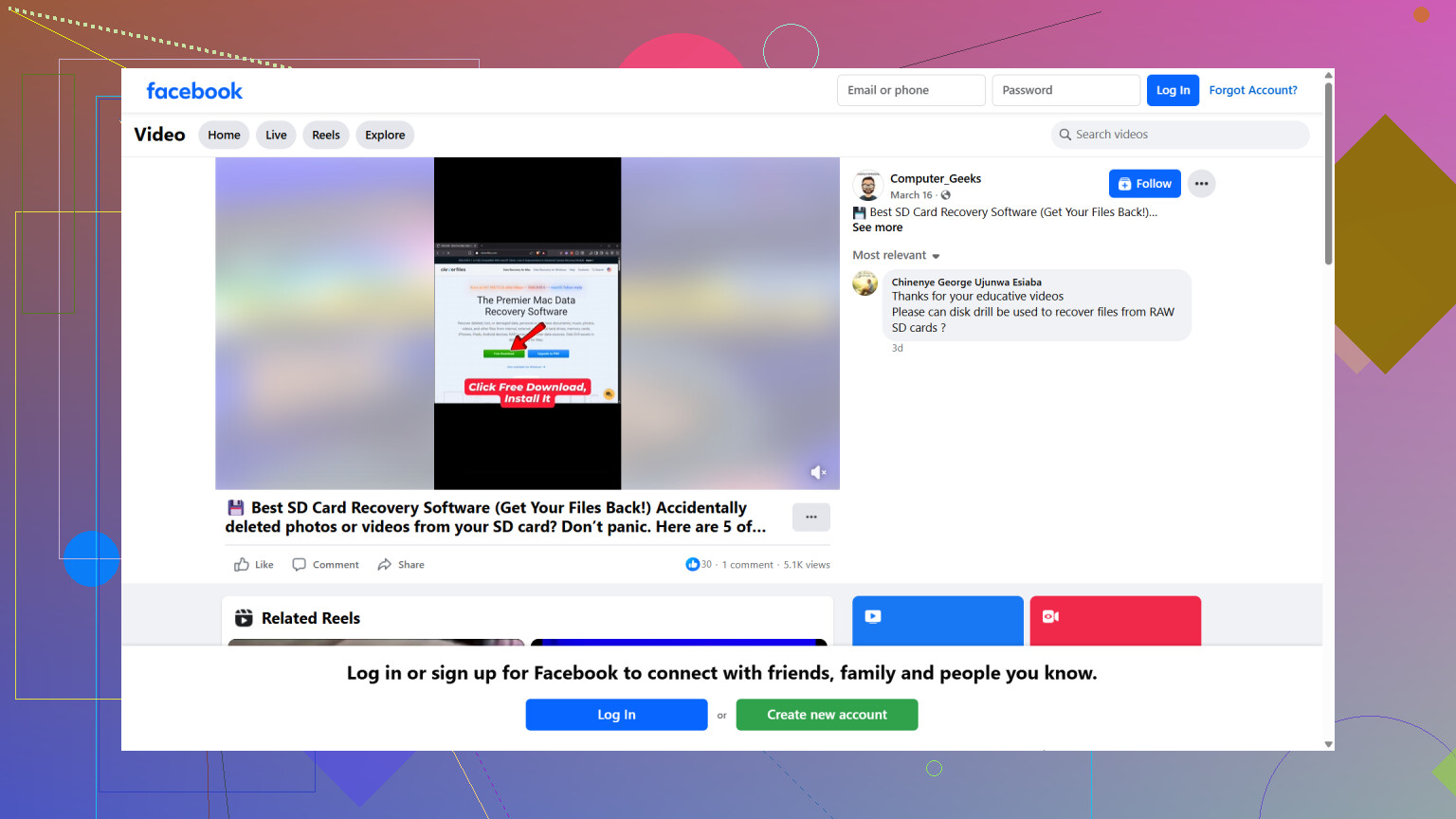Share the video
The width and height of the screenshot is (1456, 819).
401,565
